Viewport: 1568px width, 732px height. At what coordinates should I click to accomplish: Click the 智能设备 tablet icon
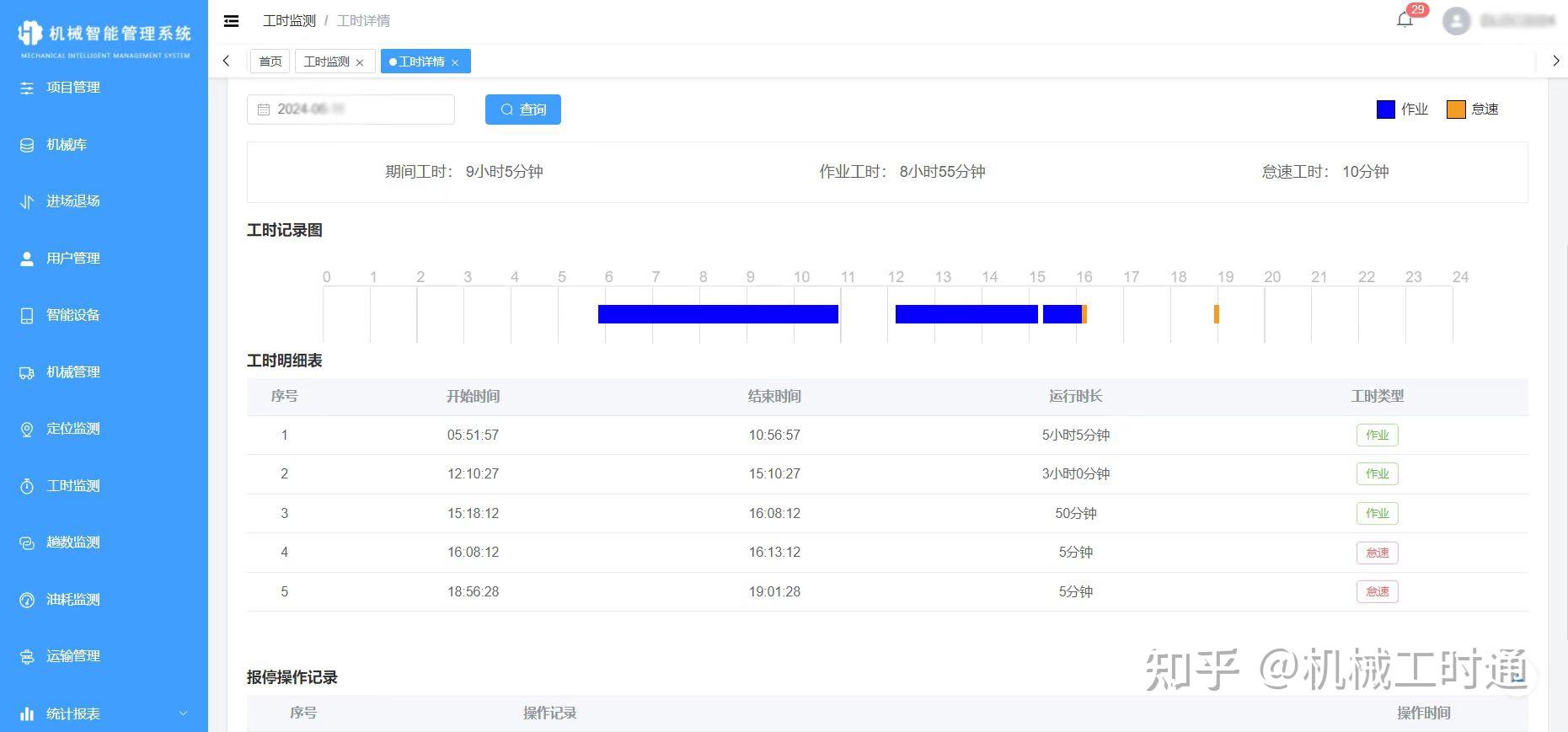tap(27, 316)
